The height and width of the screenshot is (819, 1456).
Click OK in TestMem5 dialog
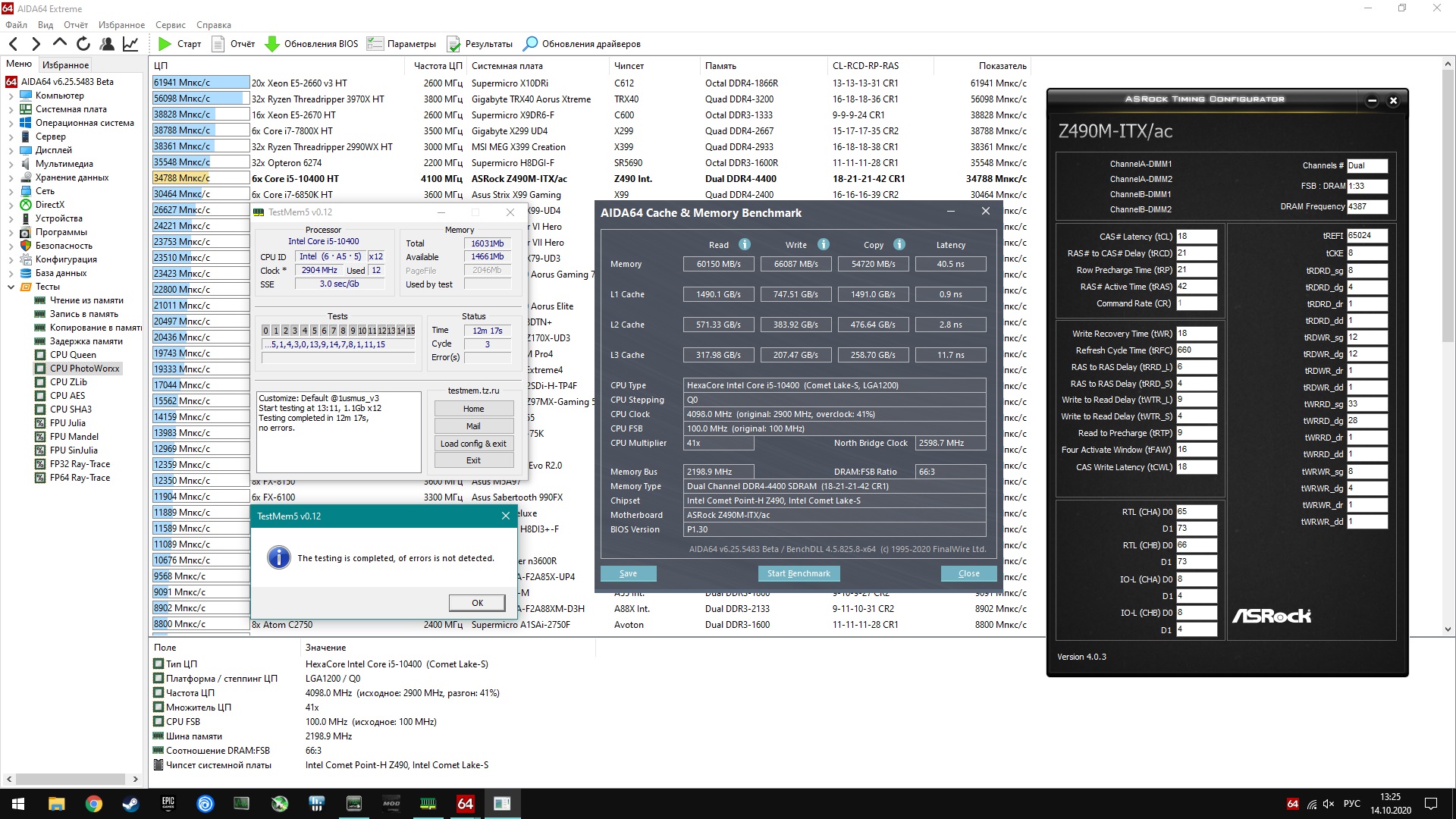coord(477,603)
